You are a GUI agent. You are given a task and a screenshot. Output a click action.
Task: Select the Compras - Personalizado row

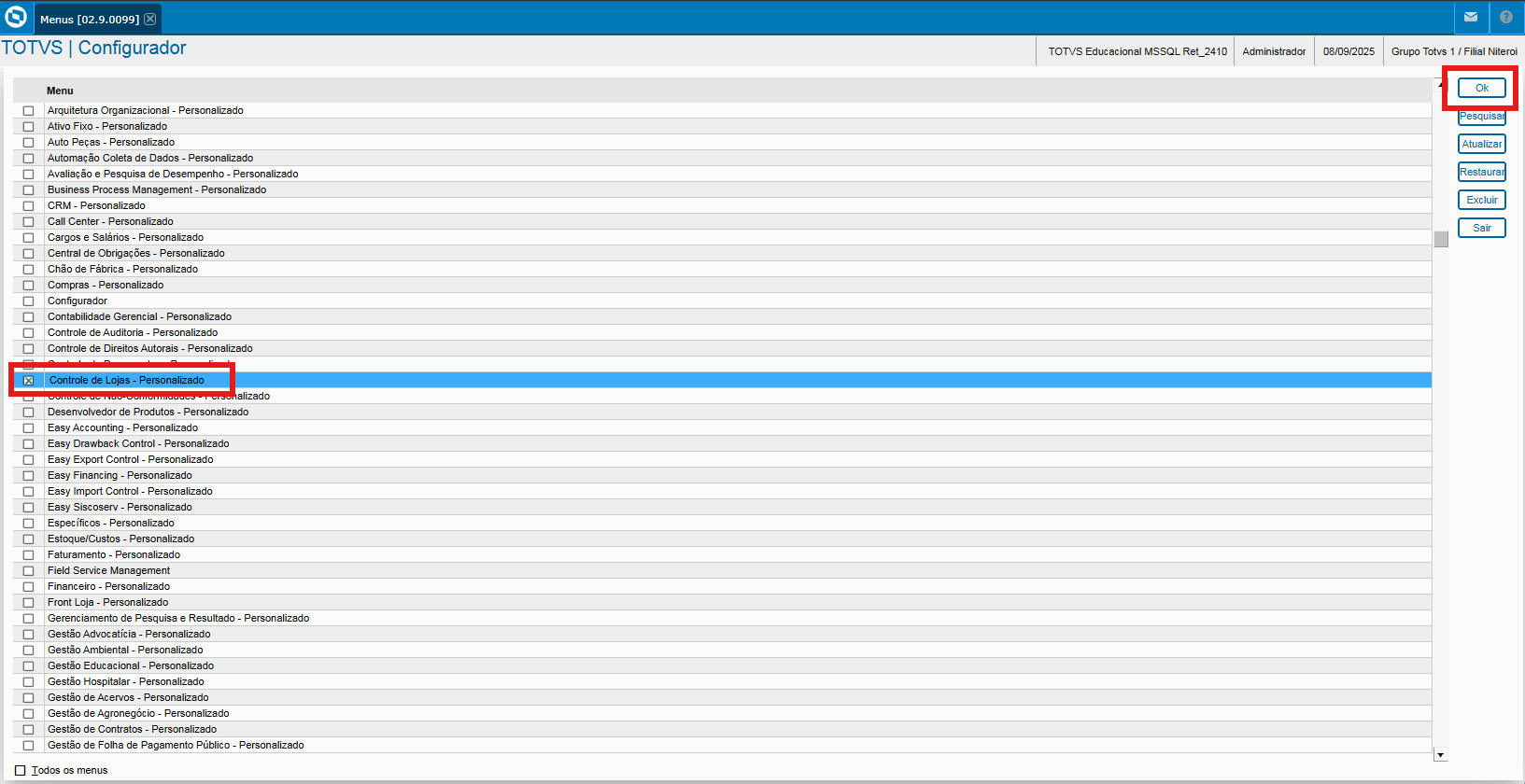tap(722, 286)
